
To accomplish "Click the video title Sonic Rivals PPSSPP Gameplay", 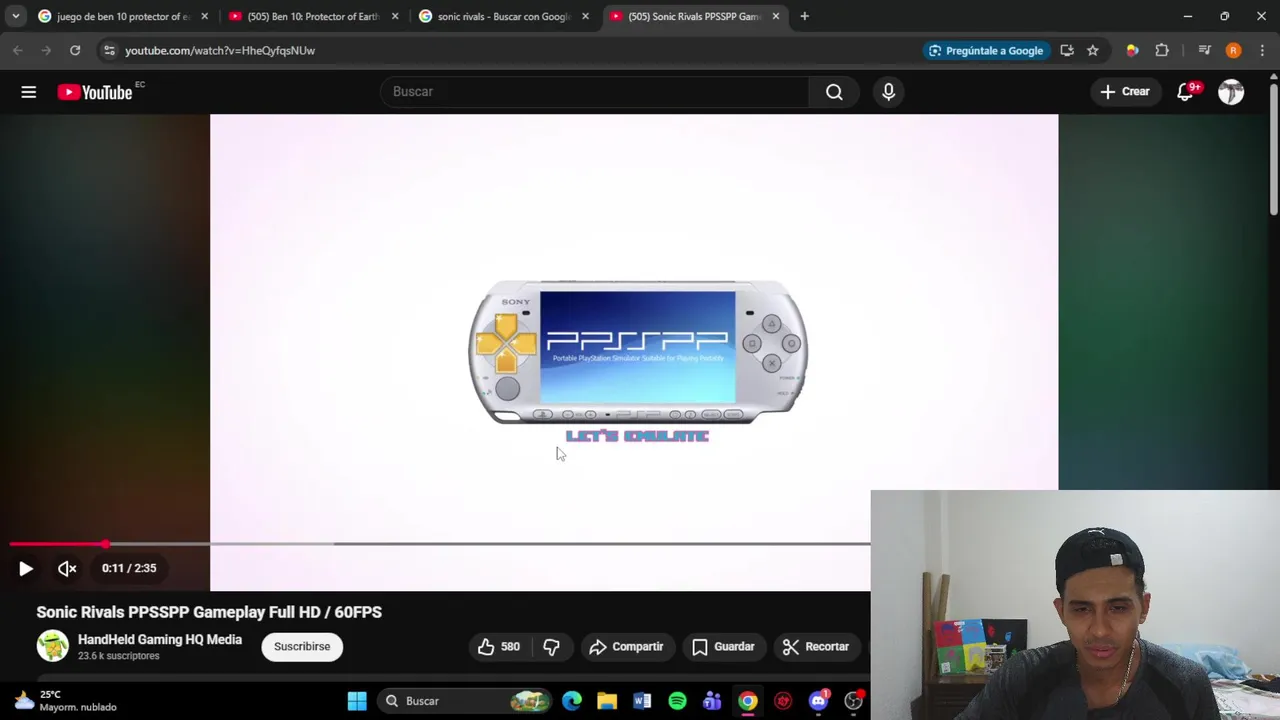I will click(209, 612).
